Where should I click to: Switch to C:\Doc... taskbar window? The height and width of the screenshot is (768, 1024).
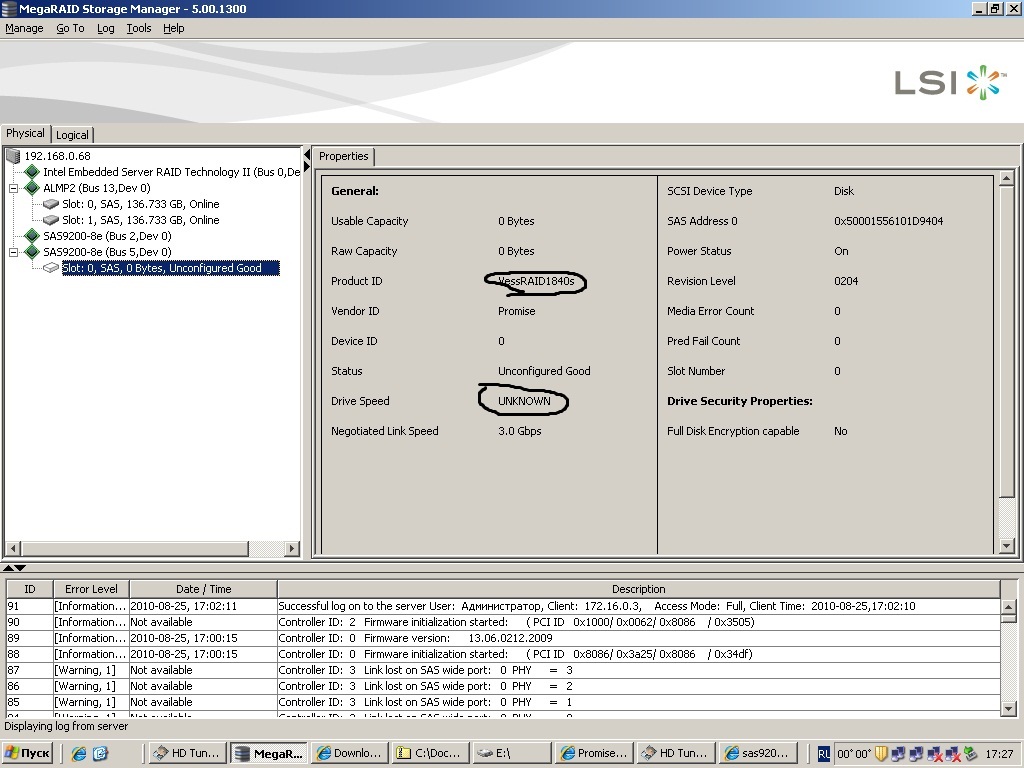click(430, 753)
